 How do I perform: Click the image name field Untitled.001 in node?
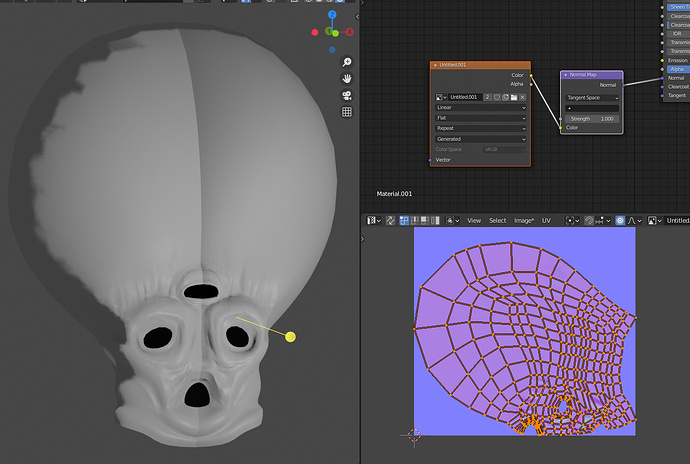click(x=465, y=97)
